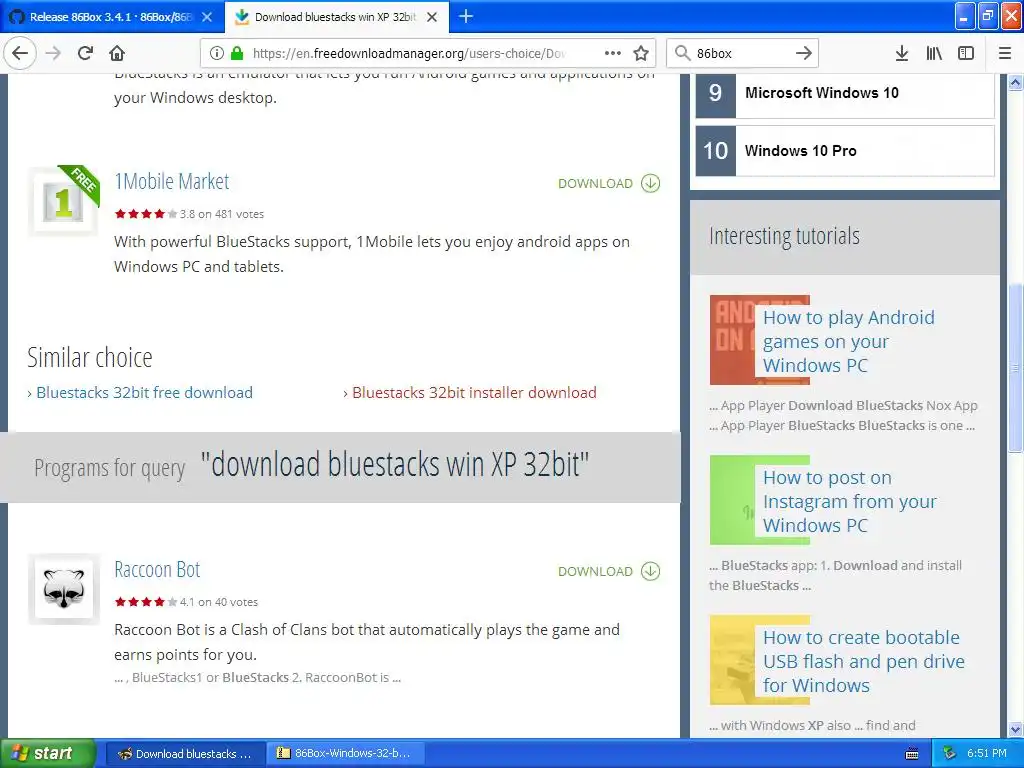Open How to create bootable USB link
Viewport: 1024px width, 768px height.
click(x=863, y=661)
